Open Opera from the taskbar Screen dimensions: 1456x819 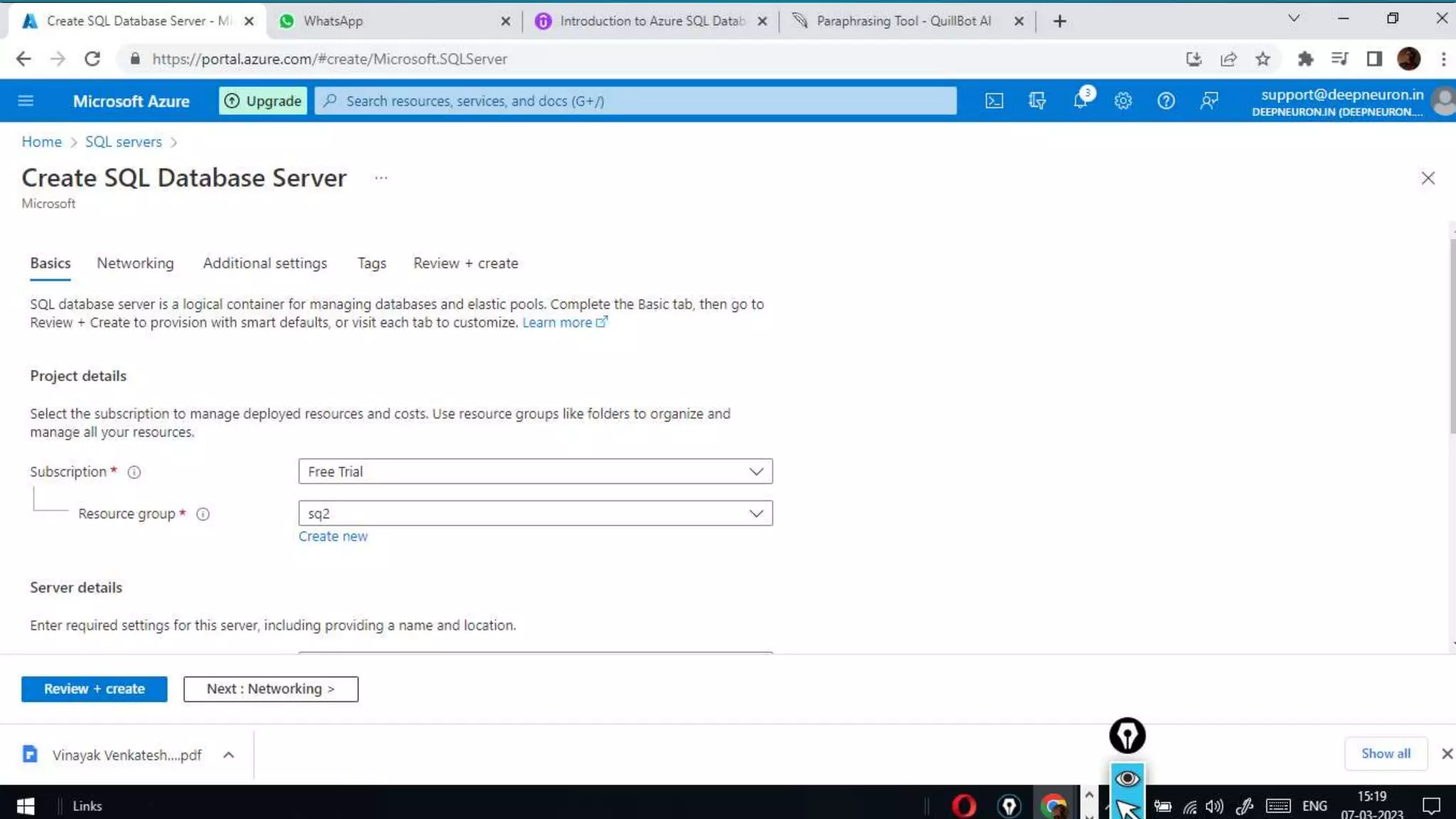pyautogui.click(x=963, y=805)
